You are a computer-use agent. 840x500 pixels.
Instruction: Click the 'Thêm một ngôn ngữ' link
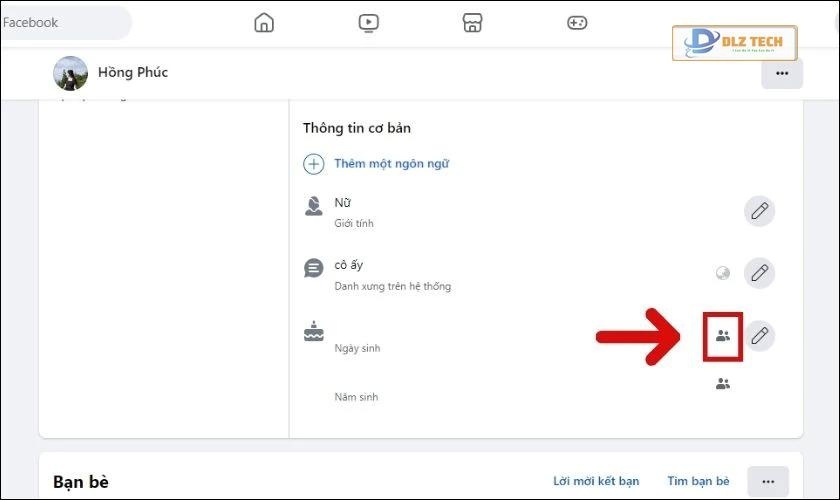coord(391,163)
